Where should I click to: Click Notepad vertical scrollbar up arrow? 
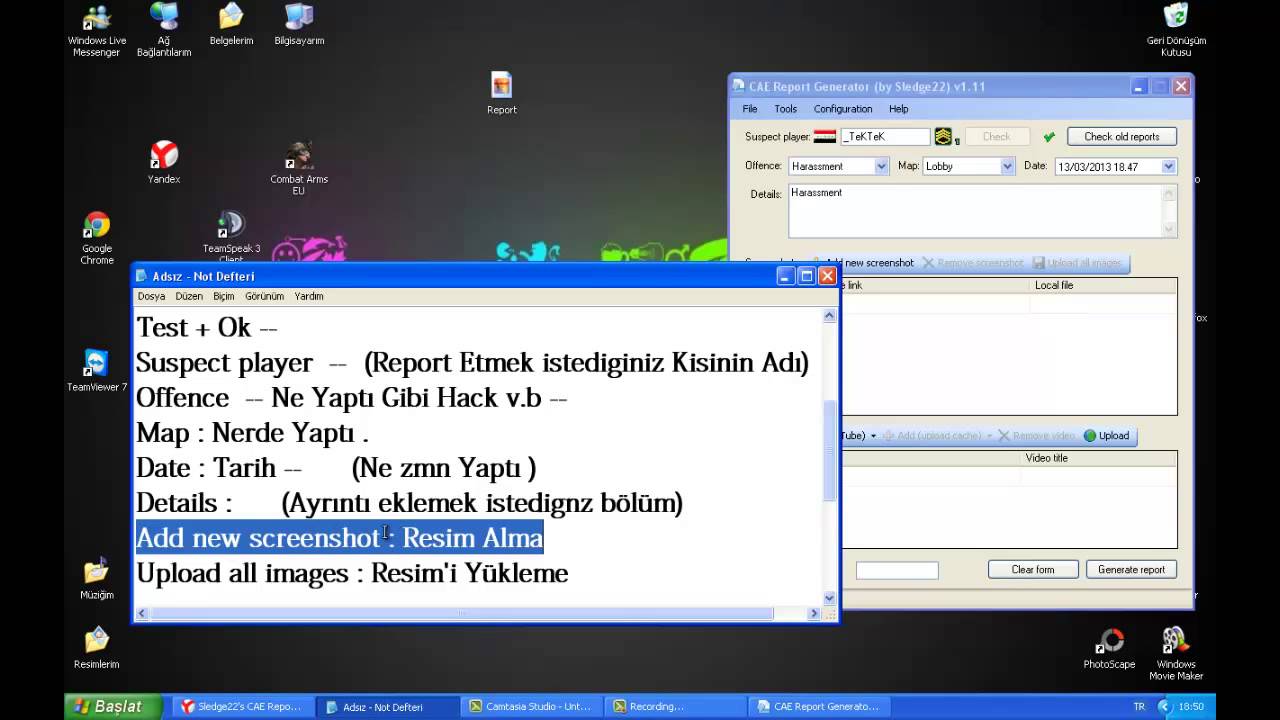click(829, 316)
